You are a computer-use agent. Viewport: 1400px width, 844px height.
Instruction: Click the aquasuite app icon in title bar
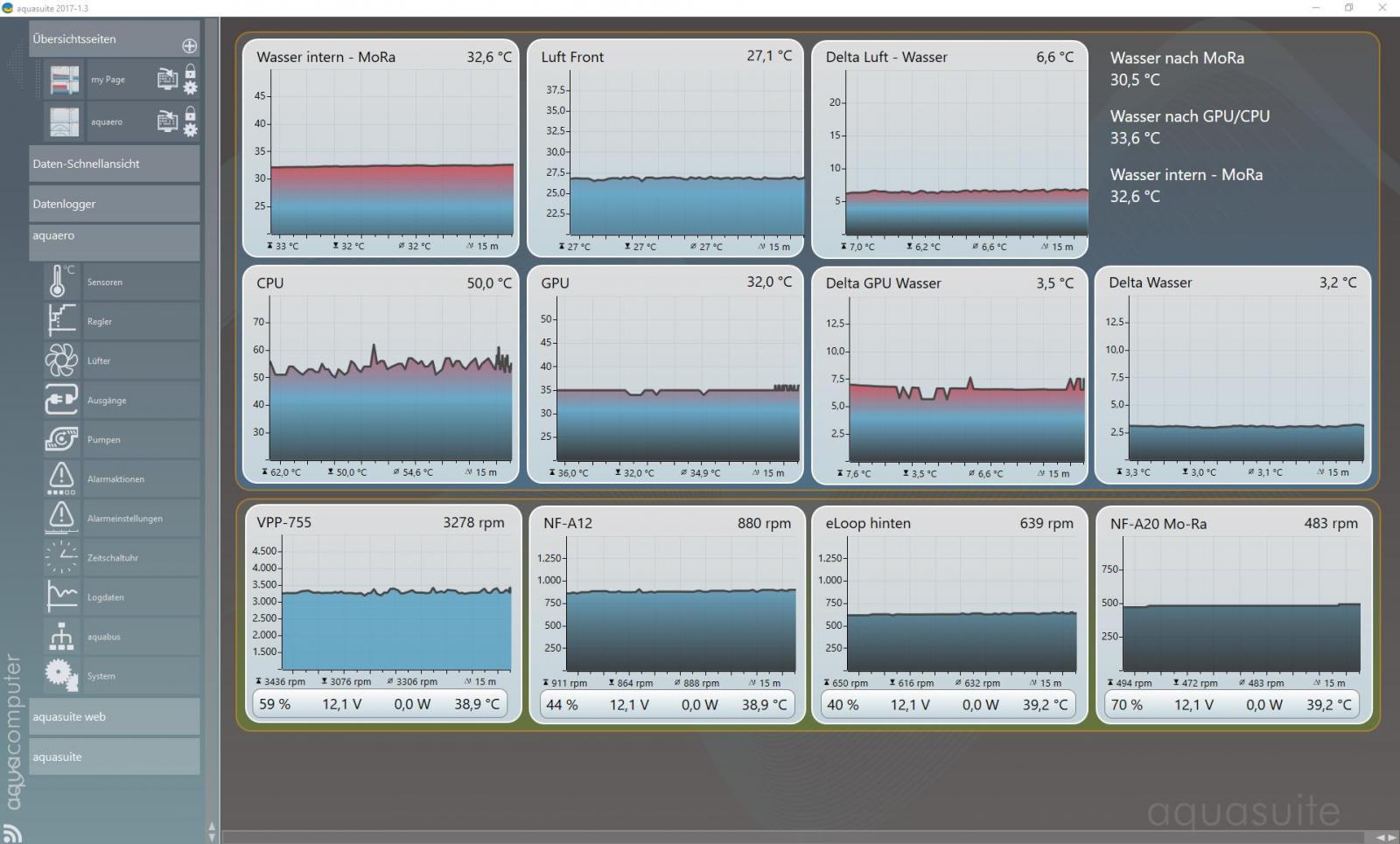(x=7, y=8)
